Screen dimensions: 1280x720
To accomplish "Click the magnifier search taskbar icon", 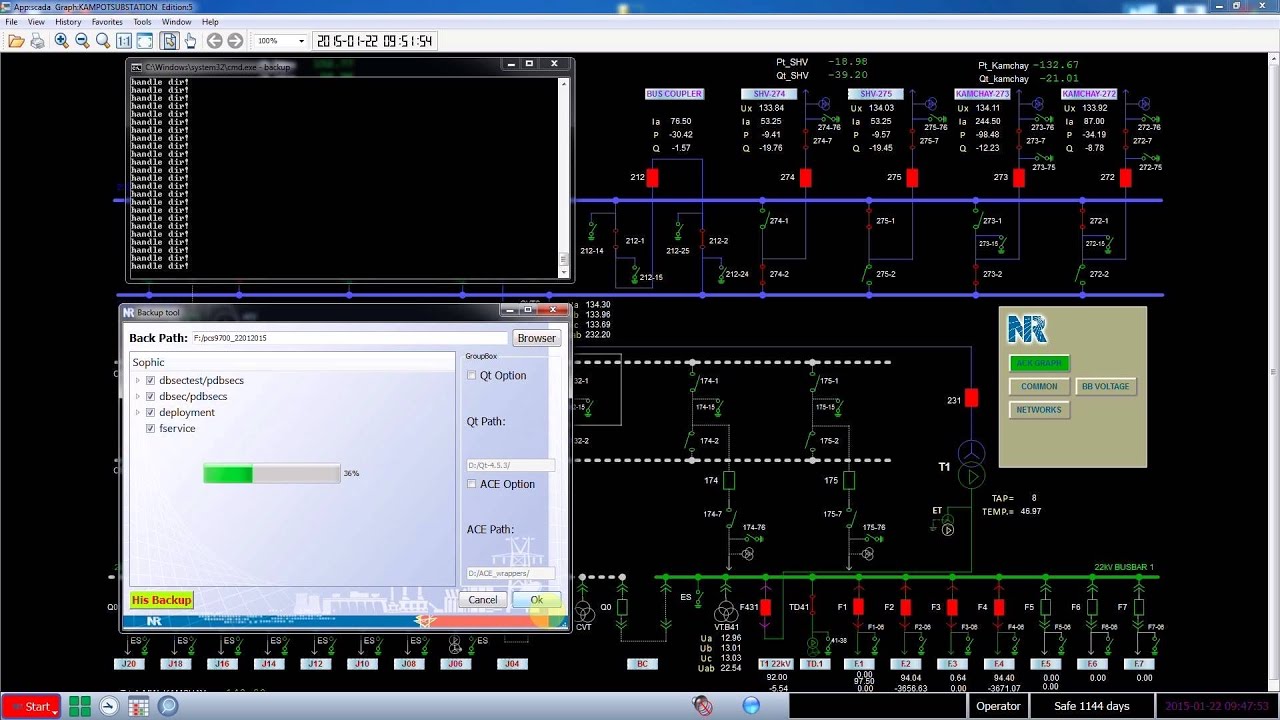I will click(x=168, y=706).
